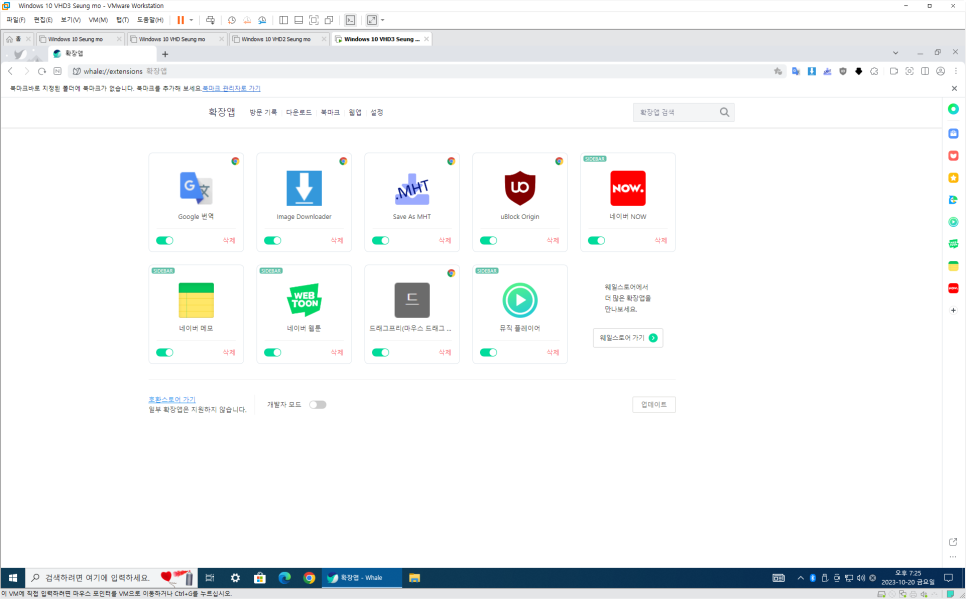The image size is (966, 599).
Task: Open the blue shopping bag sidebar icon
Action: click(x=953, y=133)
